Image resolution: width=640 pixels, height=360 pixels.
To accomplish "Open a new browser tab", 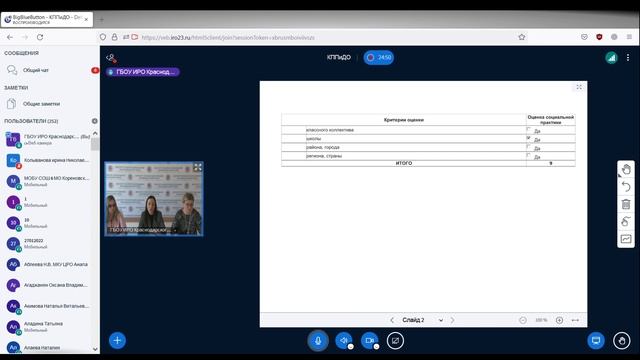I will tap(102, 20).
